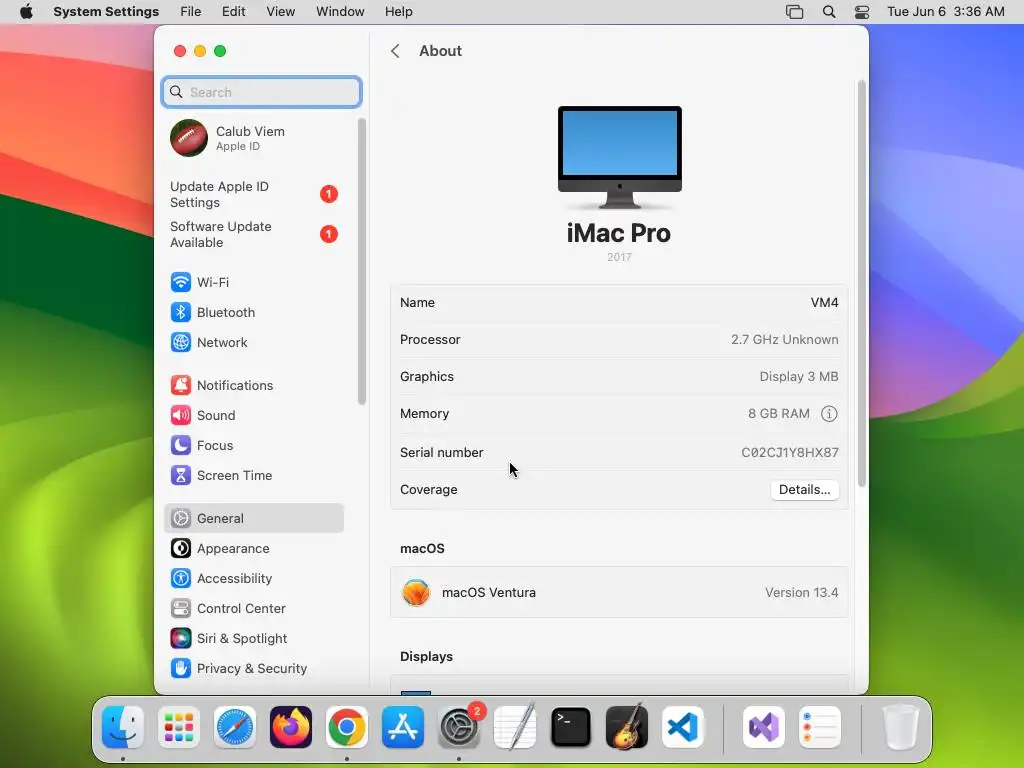Open Software Update Available item
Screen dimensions: 1024x768
pyautogui.click(x=254, y=234)
